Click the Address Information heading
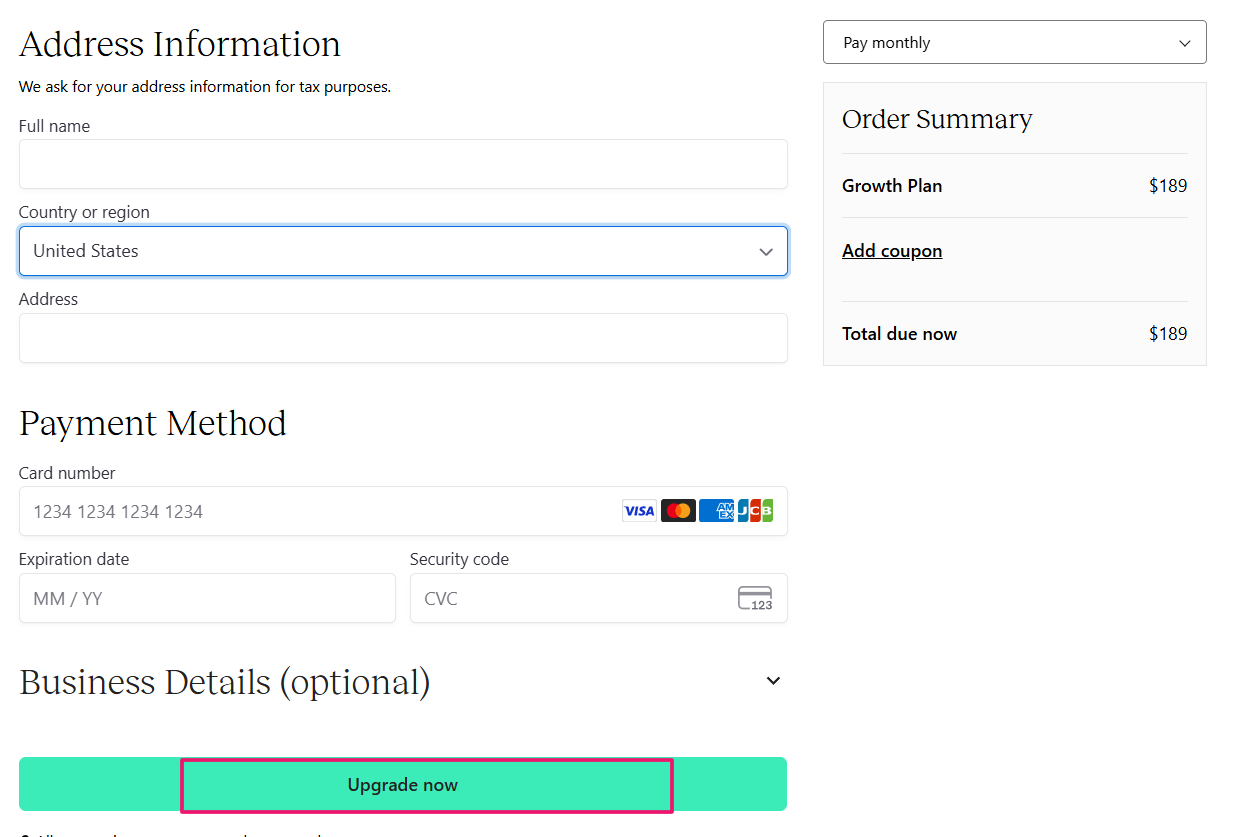This screenshot has height=837, width=1235. click(180, 44)
